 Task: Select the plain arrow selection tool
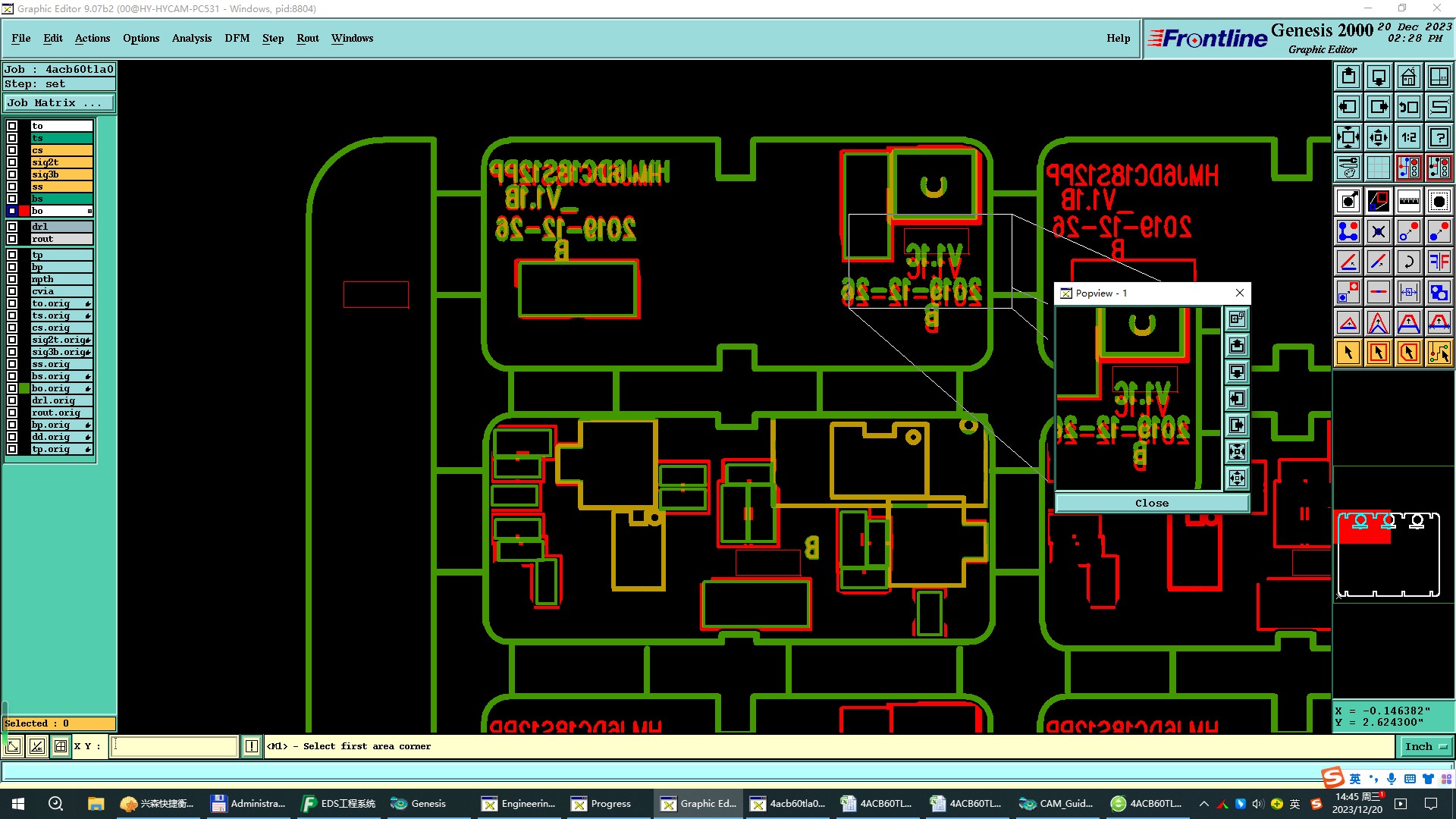click(1348, 353)
